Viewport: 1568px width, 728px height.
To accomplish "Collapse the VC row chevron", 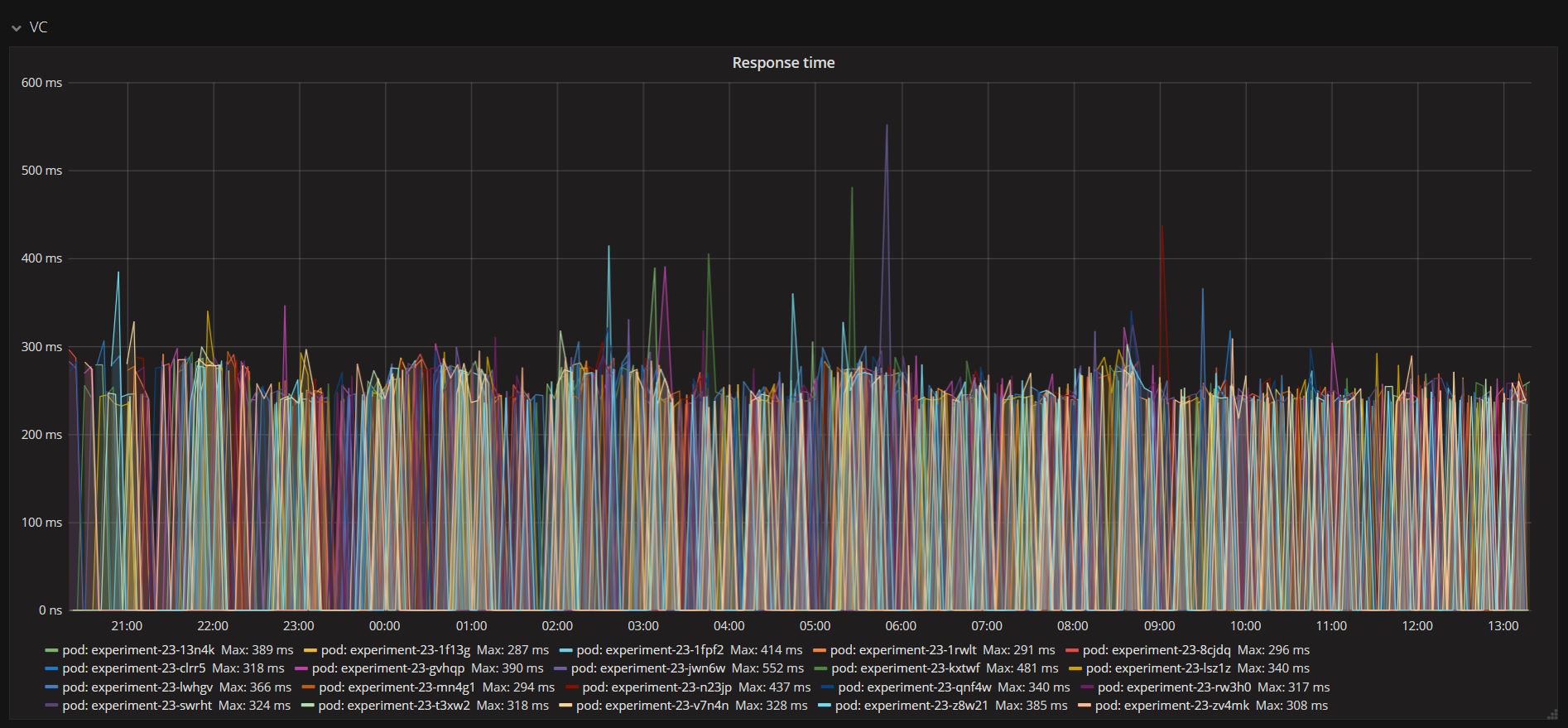I will (17, 28).
